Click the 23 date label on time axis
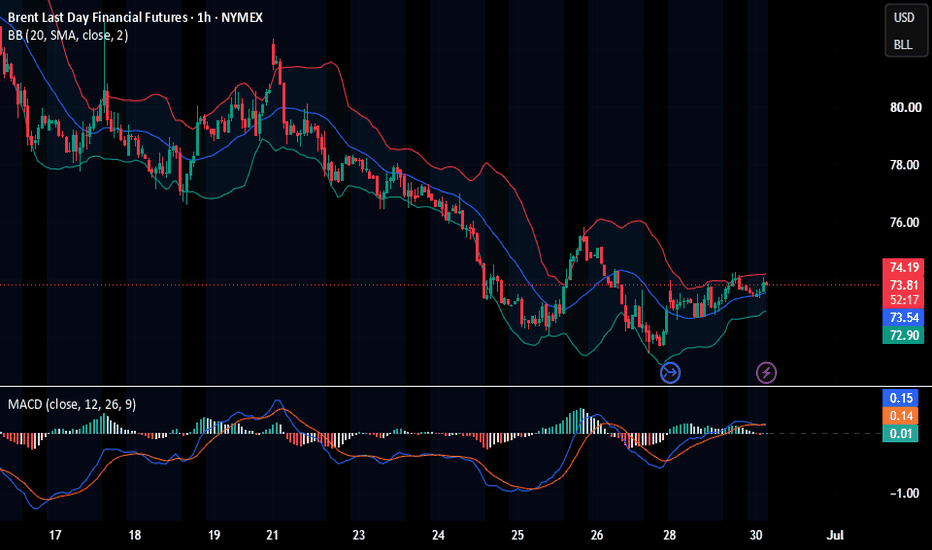The image size is (932, 550). pos(358,535)
